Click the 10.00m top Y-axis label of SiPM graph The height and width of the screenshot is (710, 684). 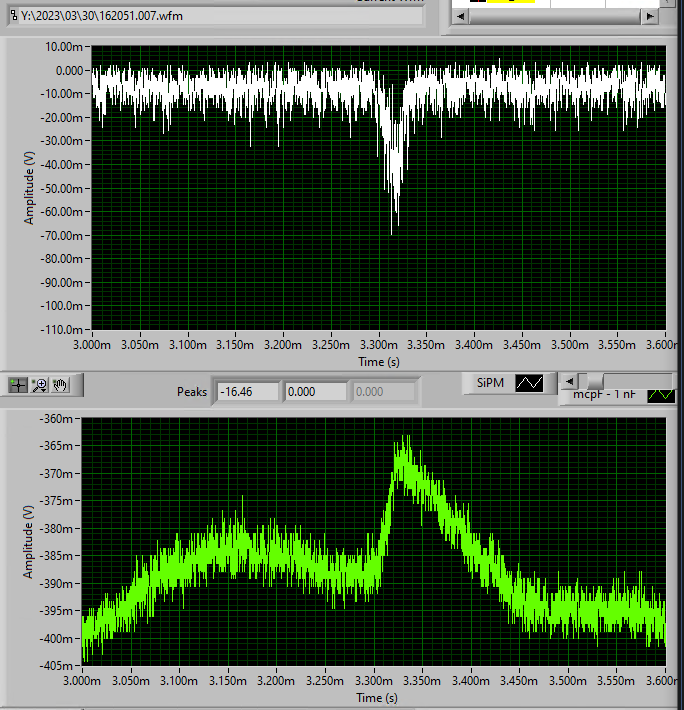[x=64, y=47]
